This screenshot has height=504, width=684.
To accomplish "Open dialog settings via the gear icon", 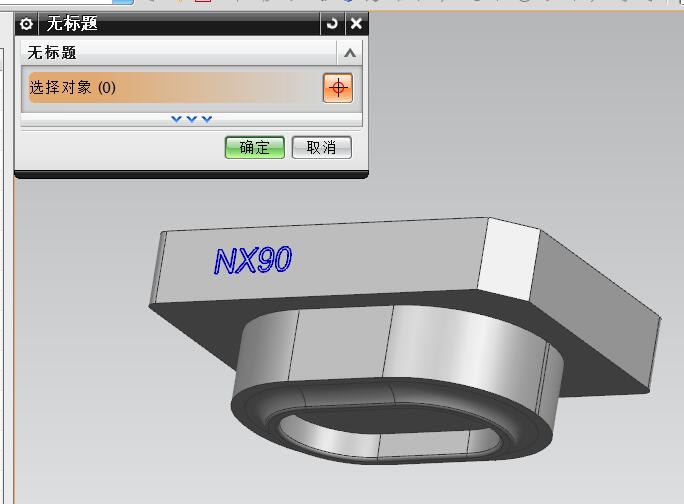I will [x=27, y=23].
